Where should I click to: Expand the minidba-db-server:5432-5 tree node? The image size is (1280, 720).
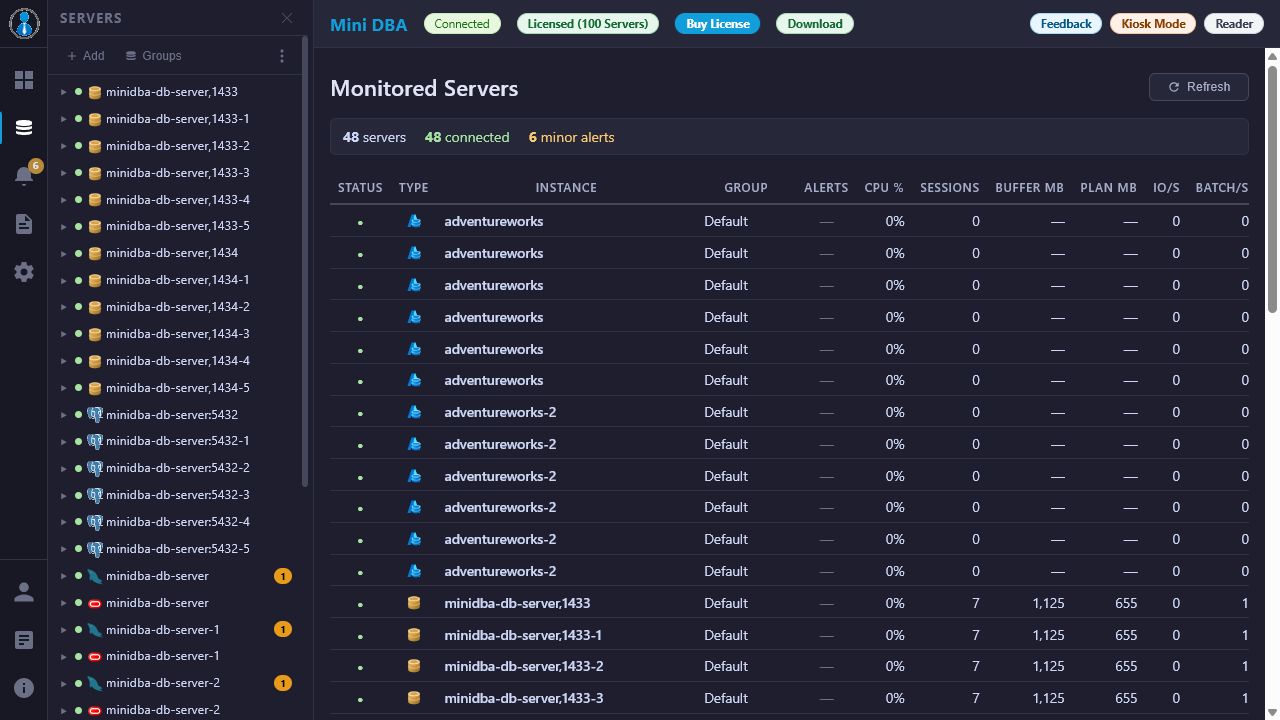tap(64, 549)
